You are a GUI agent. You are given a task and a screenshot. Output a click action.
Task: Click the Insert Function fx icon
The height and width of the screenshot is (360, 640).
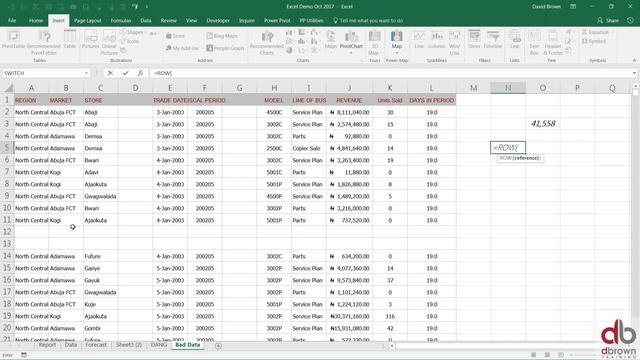click(x=140, y=73)
